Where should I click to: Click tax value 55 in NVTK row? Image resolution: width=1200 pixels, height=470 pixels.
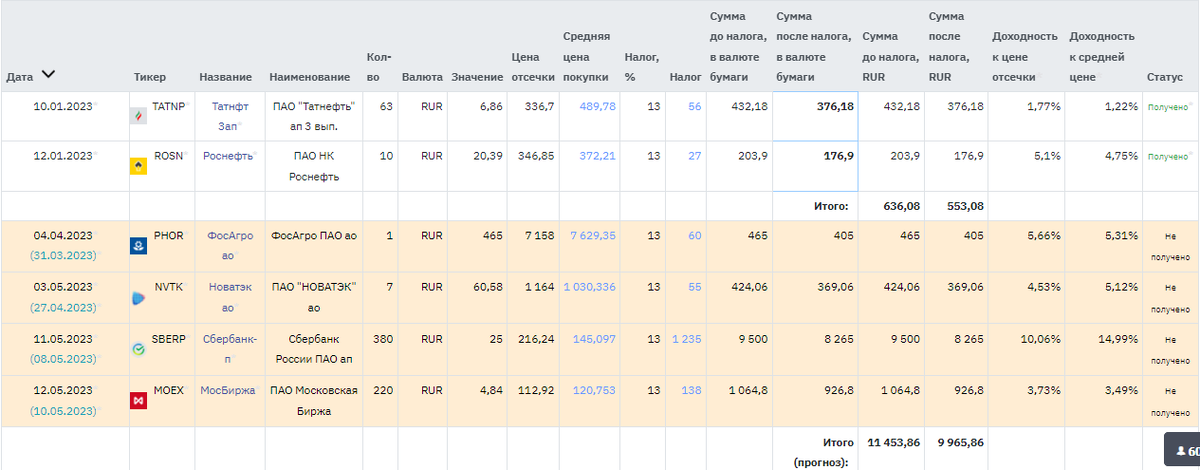(x=695, y=287)
